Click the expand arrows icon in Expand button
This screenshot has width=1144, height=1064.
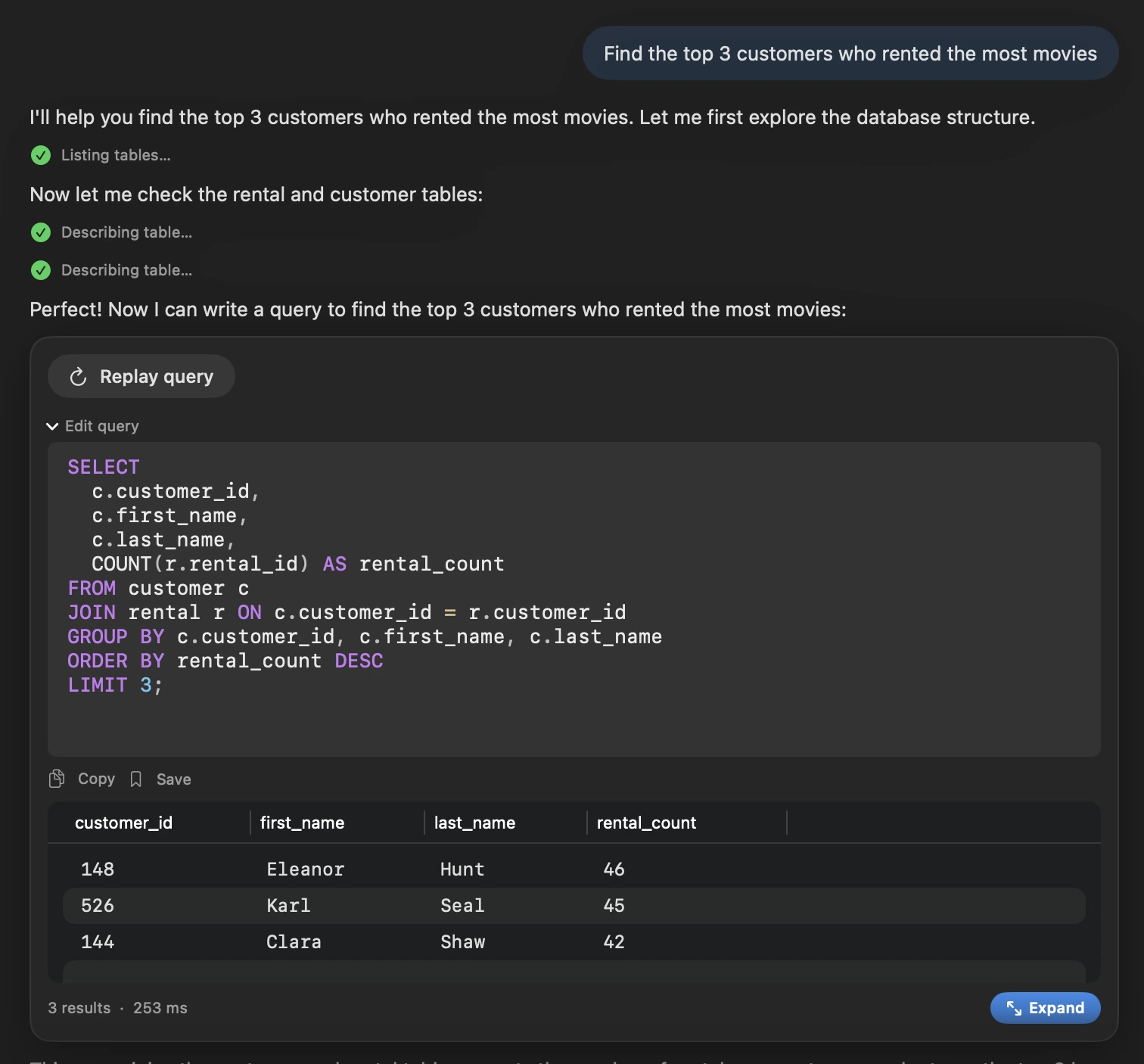(x=1014, y=1008)
